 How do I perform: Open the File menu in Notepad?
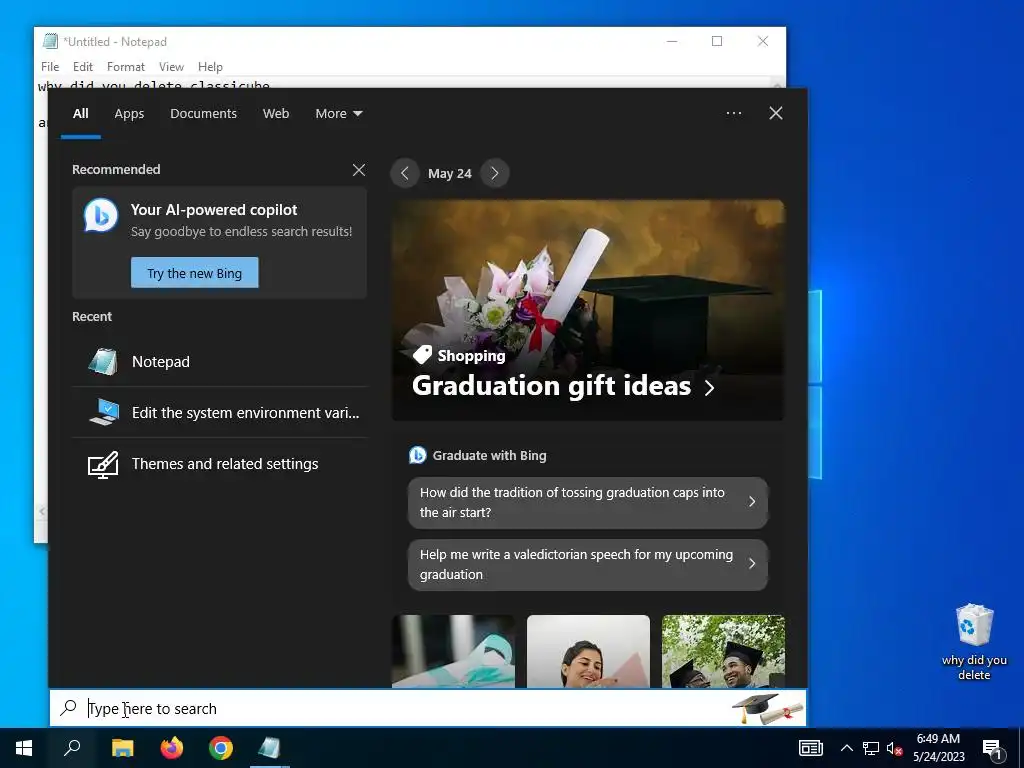[50, 67]
